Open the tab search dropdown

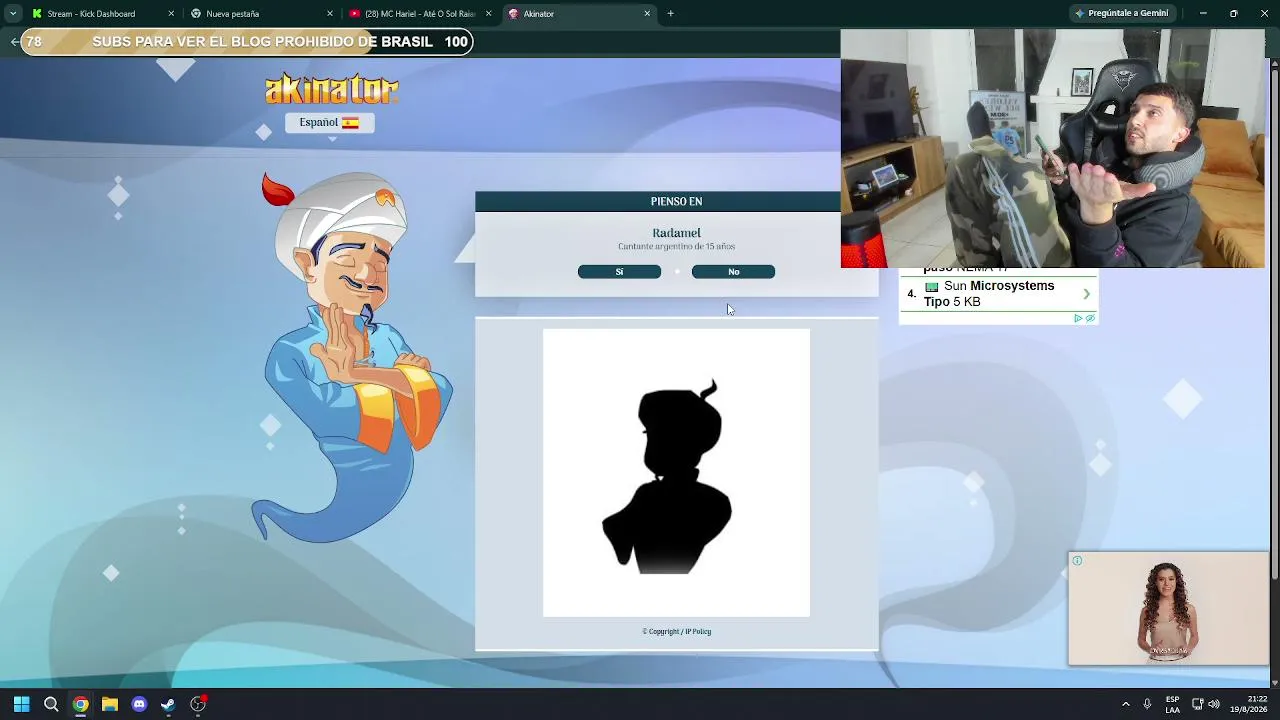[x=12, y=14]
